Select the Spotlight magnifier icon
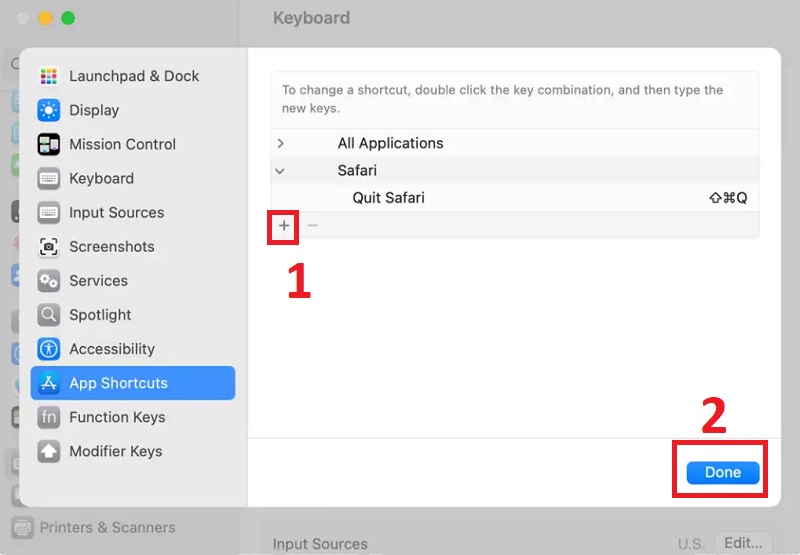Image resolution: width=800 pixels, height=555 pixels. click(x=49, y=314)
